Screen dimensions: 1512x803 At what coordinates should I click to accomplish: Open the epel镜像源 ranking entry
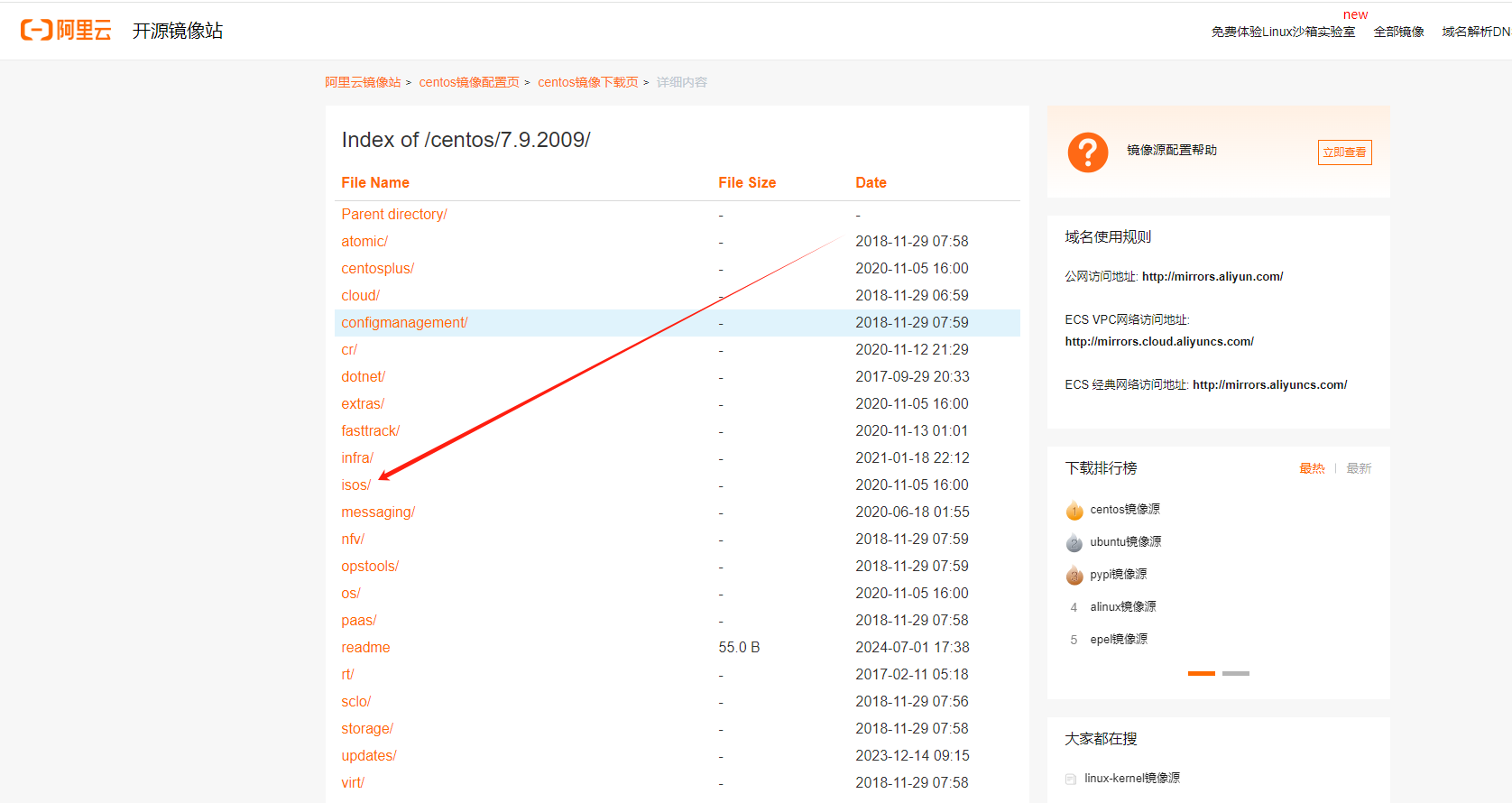(x=1119, y=640)
